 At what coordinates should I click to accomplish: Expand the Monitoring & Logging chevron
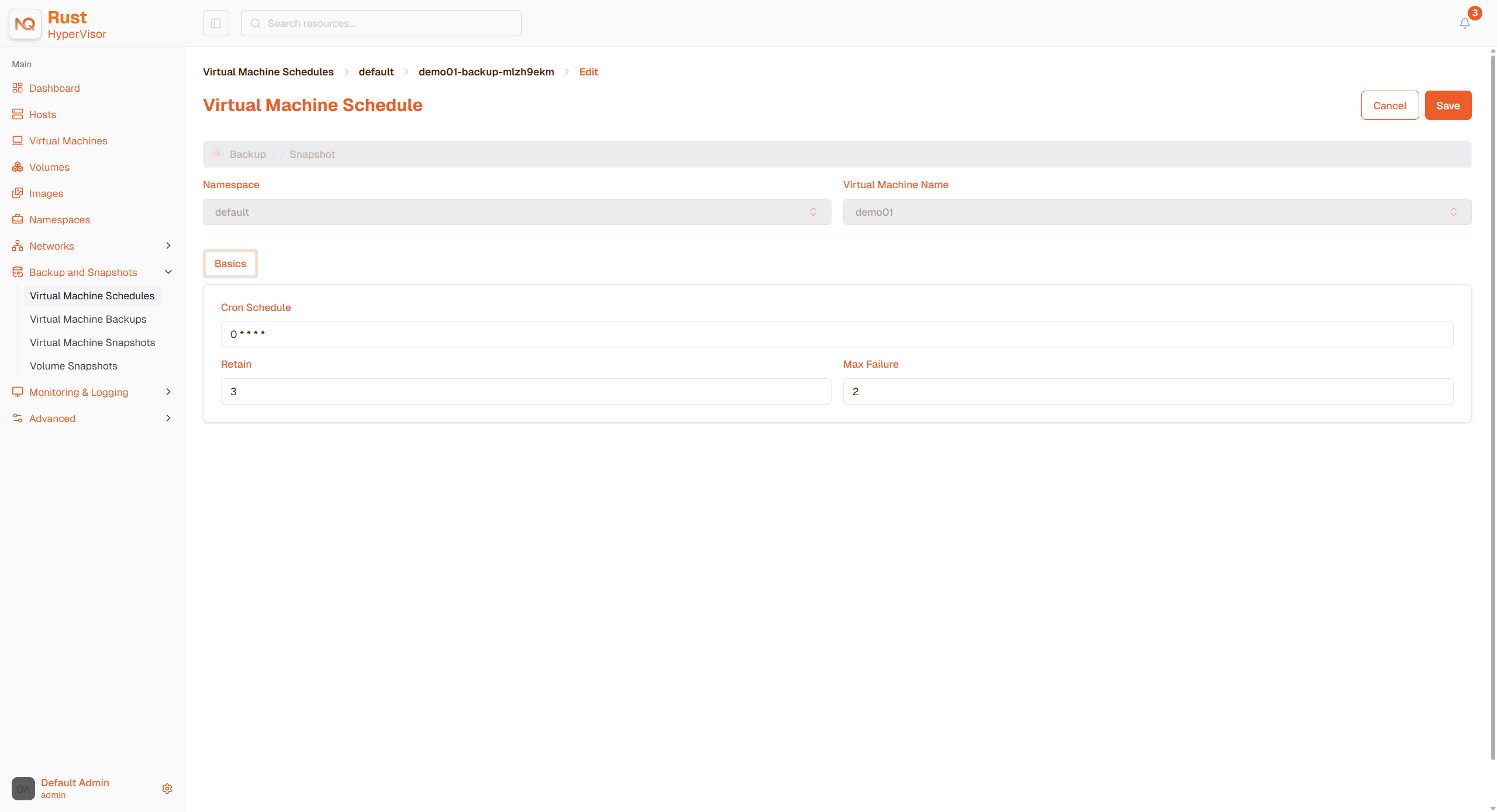click(168, 392)
